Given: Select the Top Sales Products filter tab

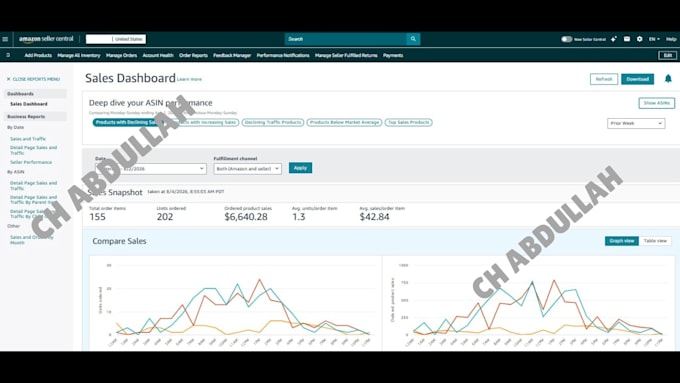Looking at the screenshot, I should click(x=409, y=122).
